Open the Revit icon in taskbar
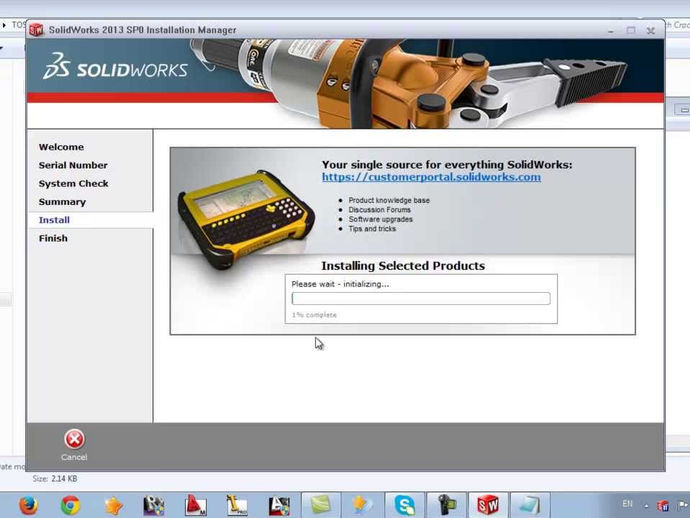 [x=154, y=505]
